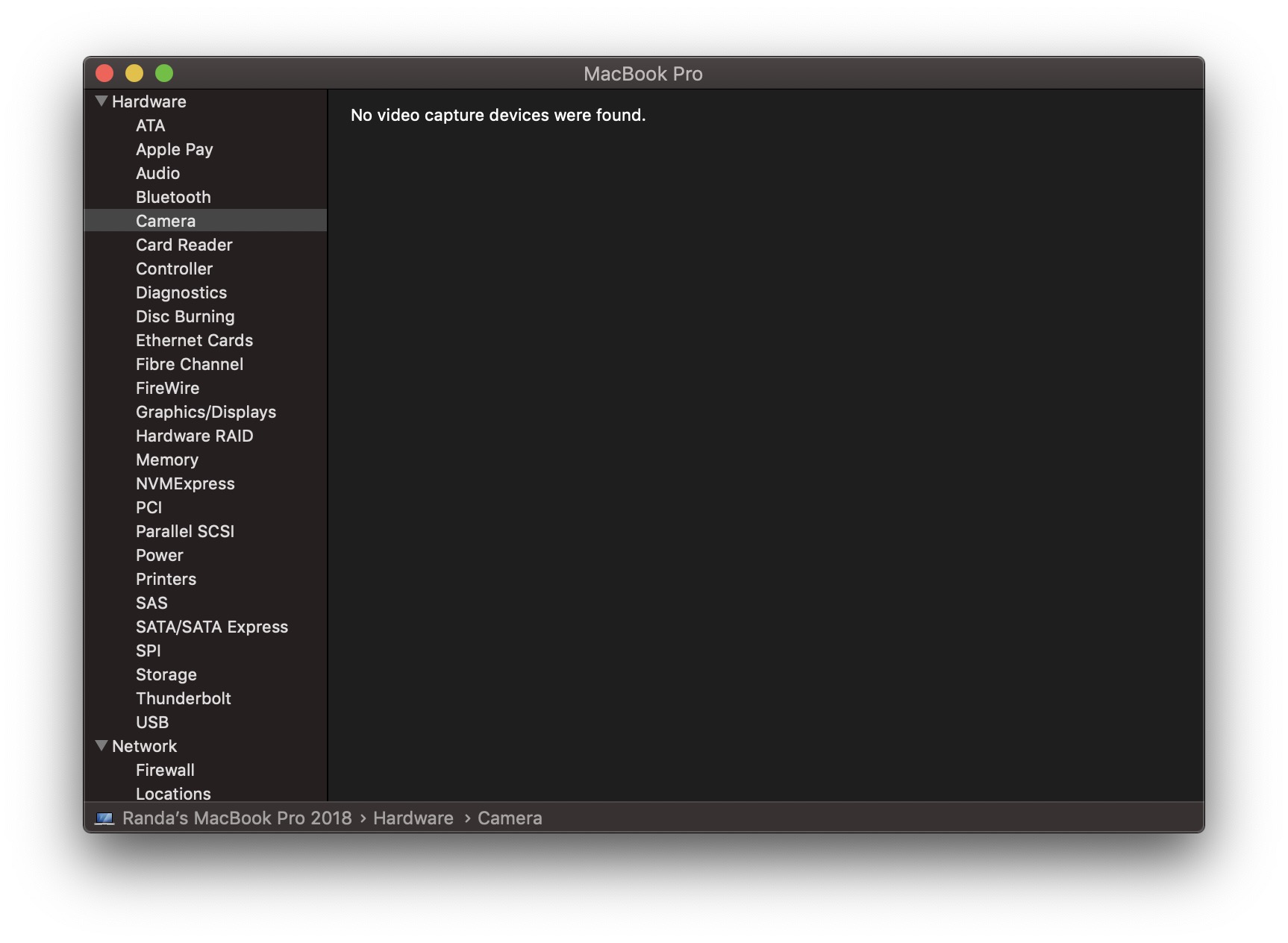Open Storage details
Image resolution: width=1288 pixels, height=943 pixels.
166,674
